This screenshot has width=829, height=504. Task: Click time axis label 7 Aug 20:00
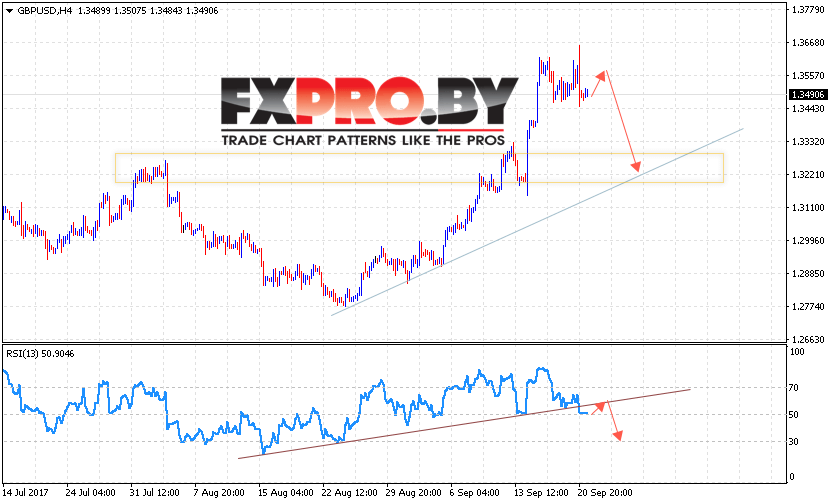click(x=219, y=493)
